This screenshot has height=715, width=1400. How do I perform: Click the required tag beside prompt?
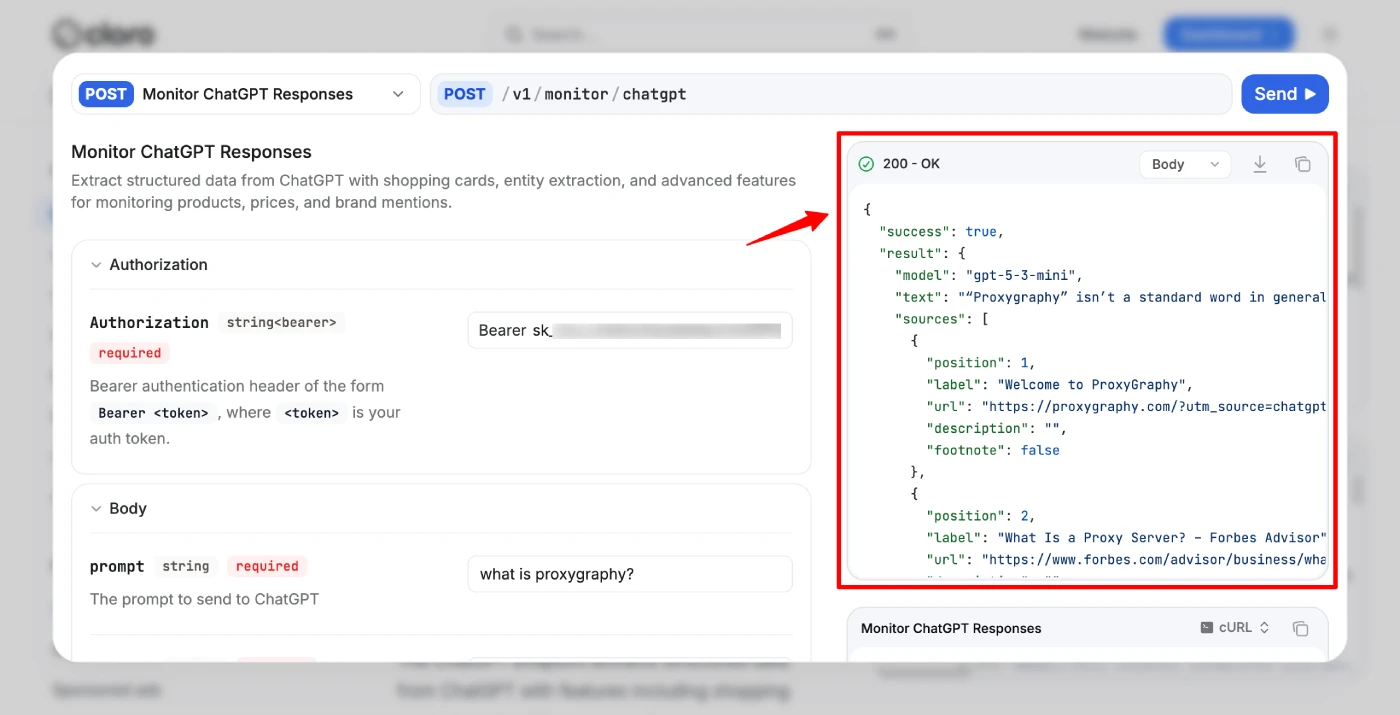coord(267,566)
